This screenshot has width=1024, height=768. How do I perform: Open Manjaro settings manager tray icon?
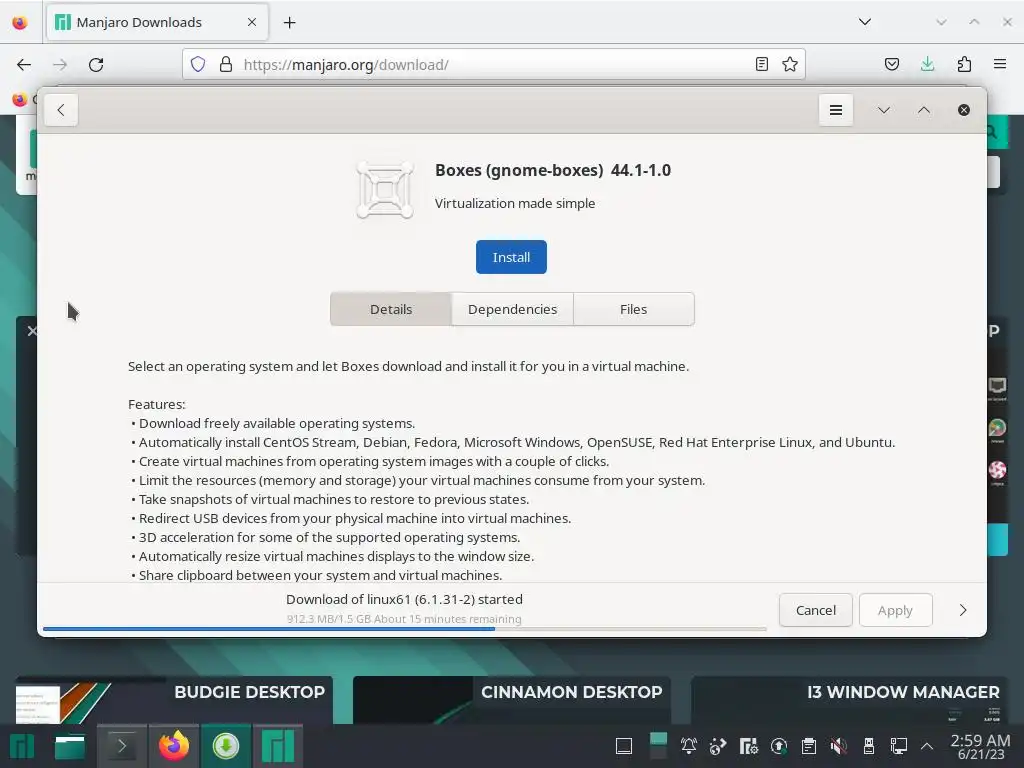tap(748, 746)
